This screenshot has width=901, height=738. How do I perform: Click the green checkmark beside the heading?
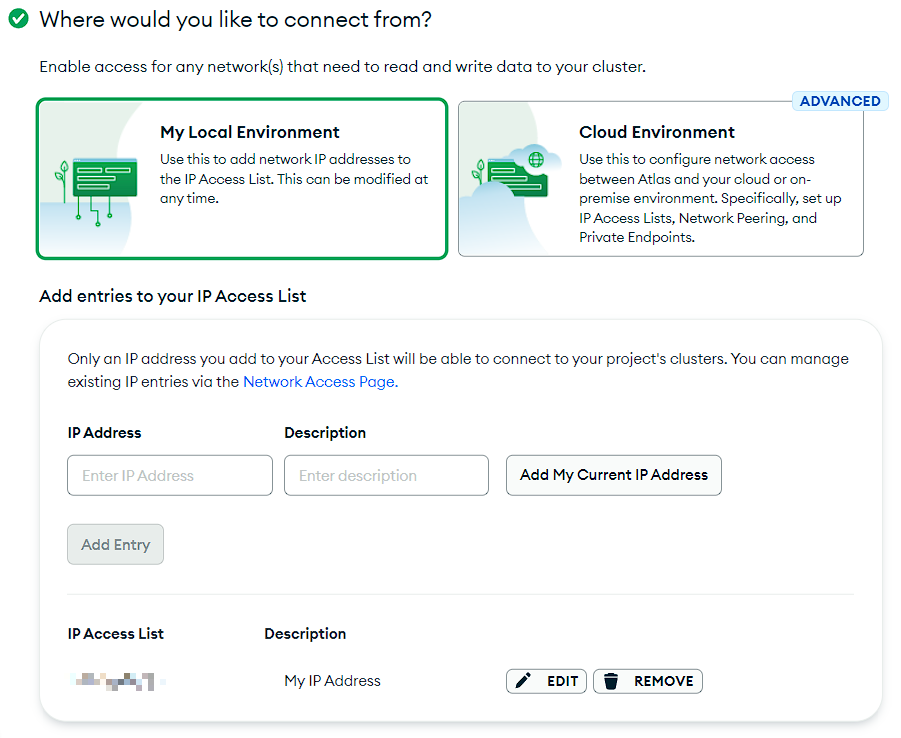17,18
